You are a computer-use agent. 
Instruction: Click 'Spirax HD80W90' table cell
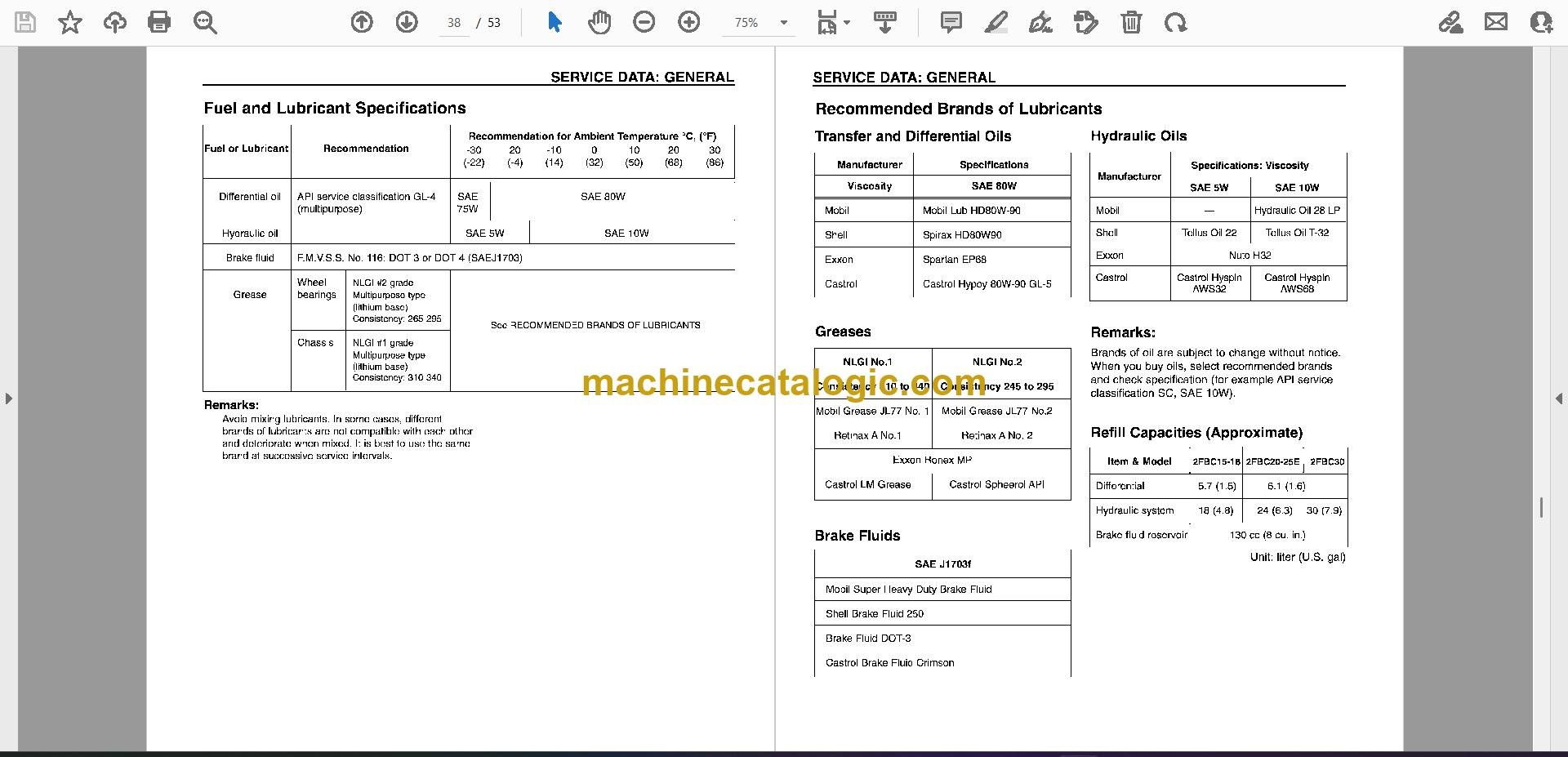click(962, 235)
